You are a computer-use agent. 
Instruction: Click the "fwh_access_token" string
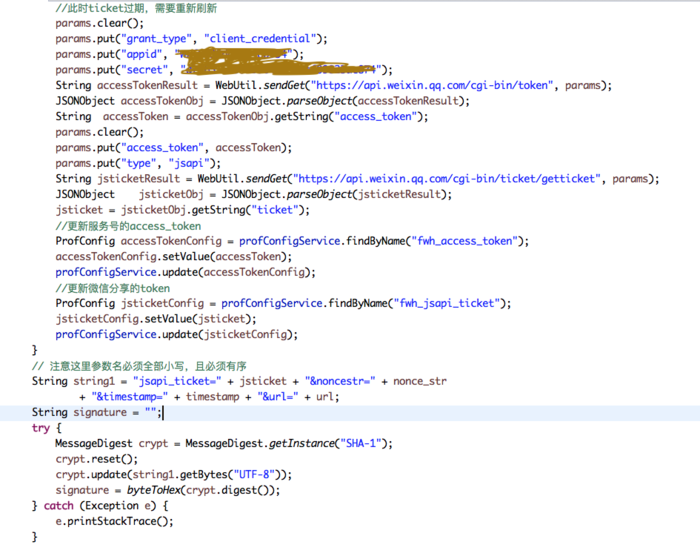tap(464, 241)
